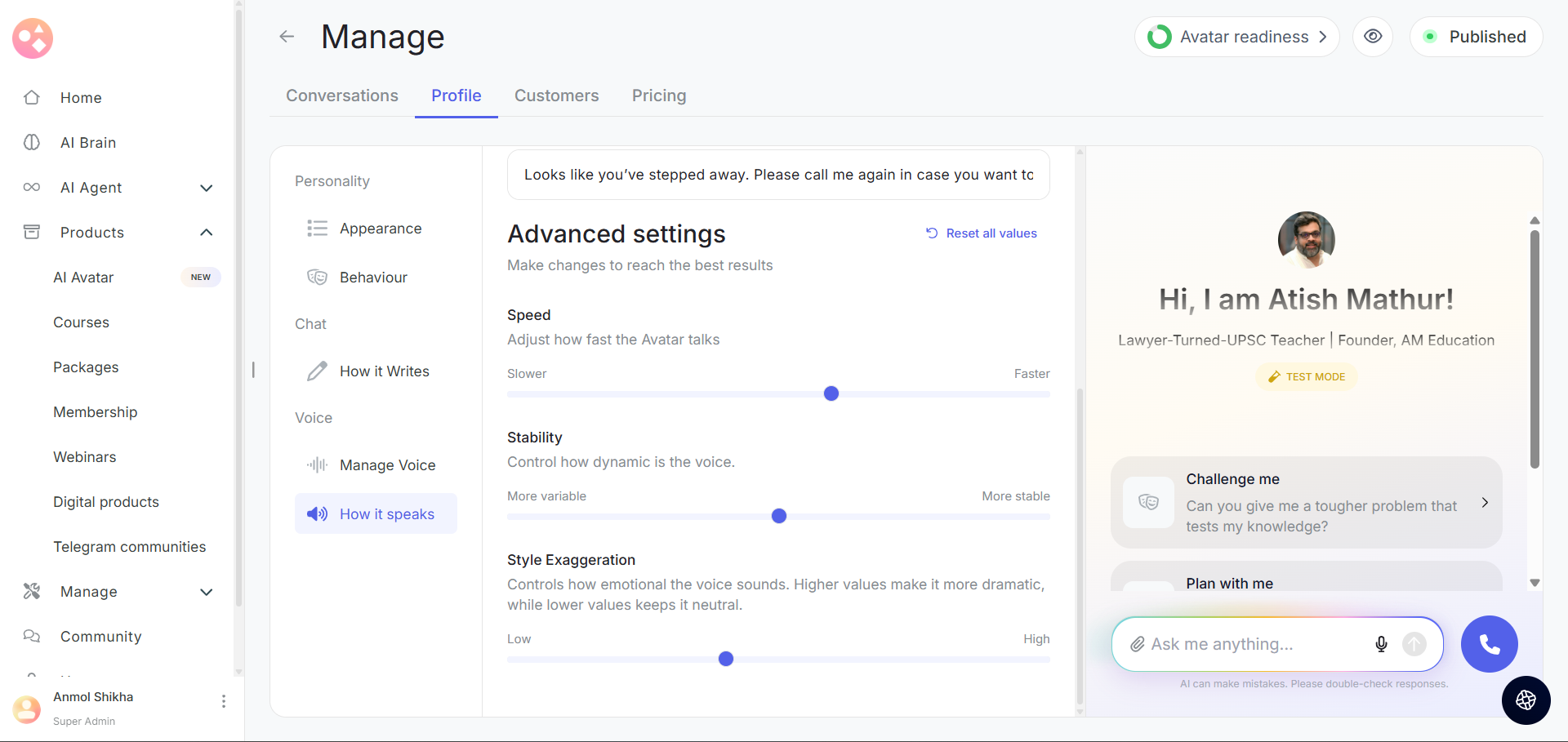Click the attachment paperclip icon
1568x742 pixels.
tap(1137, 644)
